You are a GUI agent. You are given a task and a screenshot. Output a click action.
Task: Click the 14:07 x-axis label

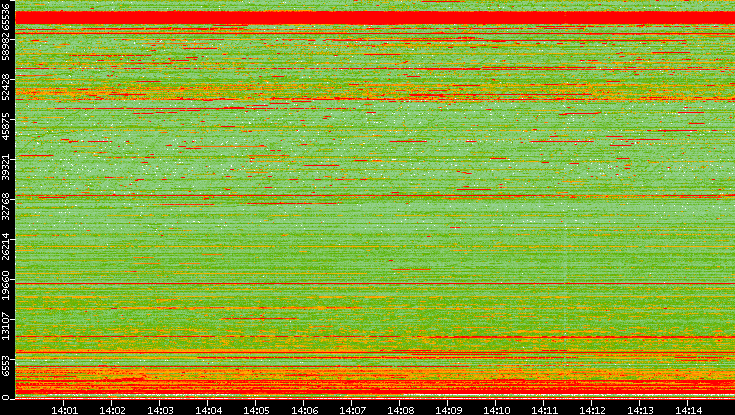click(x=352, y=410)
